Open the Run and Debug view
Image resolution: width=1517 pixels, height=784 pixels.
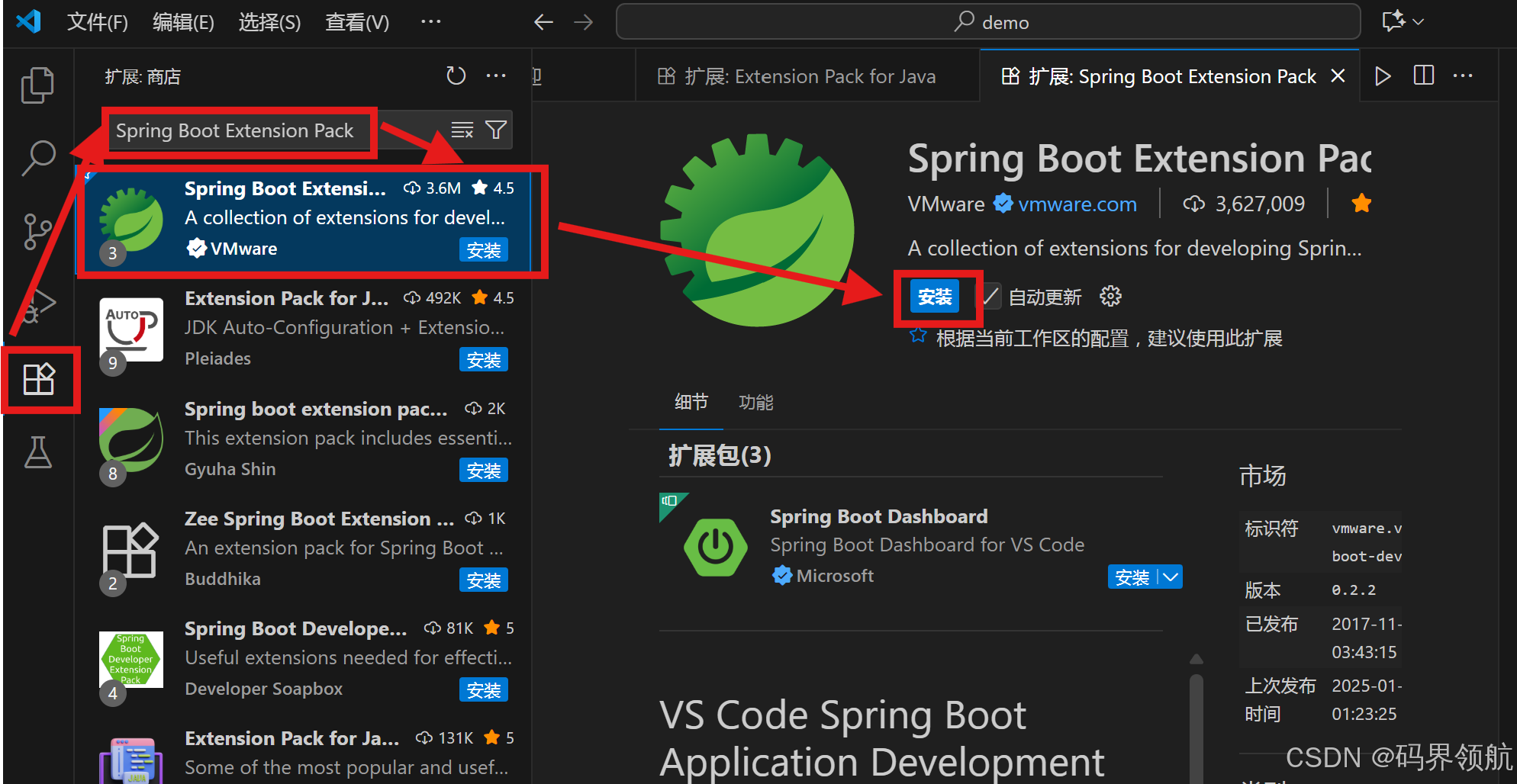pyautogui.click(x=37, y=305)
